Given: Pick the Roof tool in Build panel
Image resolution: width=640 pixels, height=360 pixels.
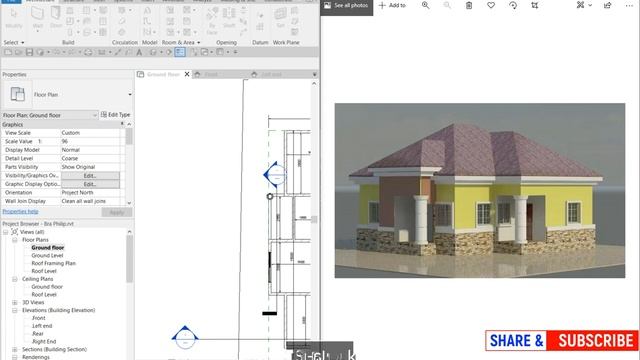Looking at the screenshot, I should tap(87, 11).
